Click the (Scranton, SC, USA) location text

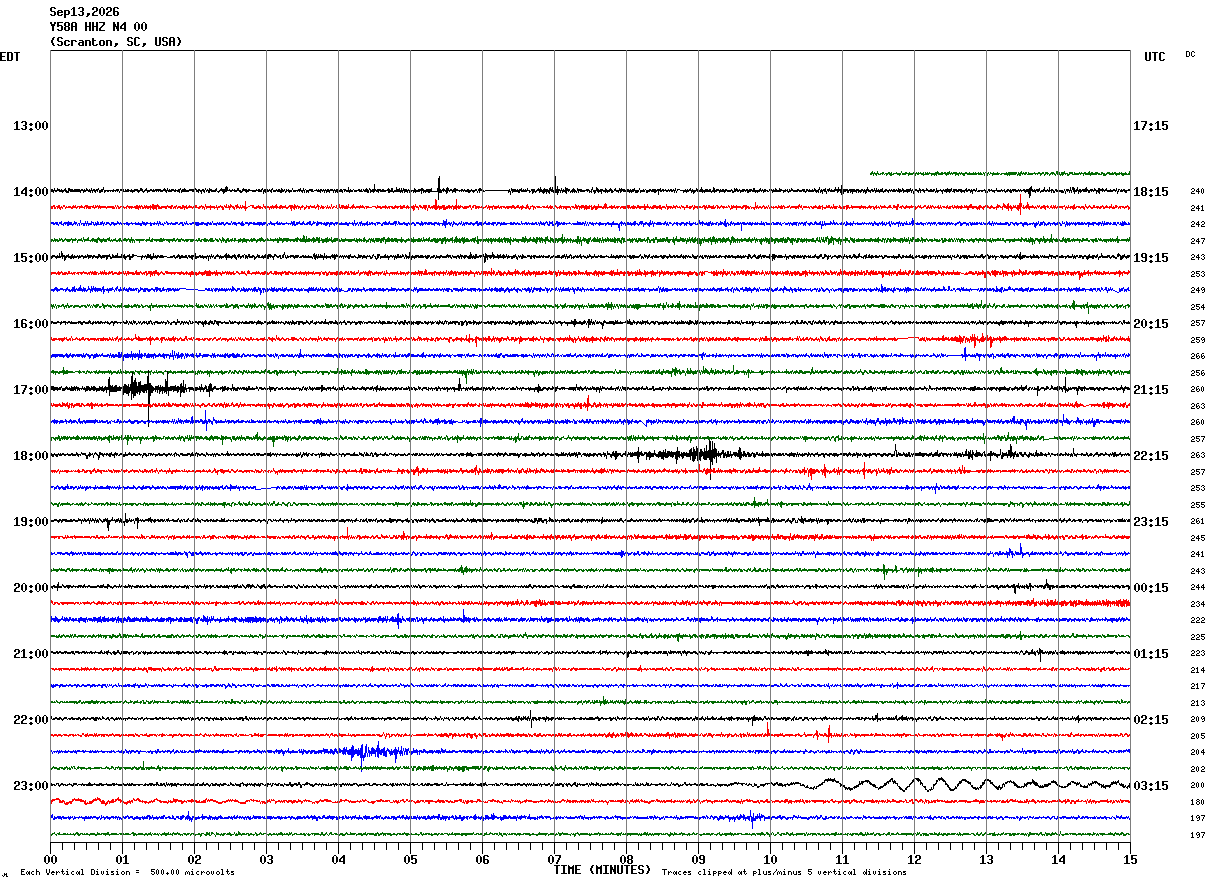(116, 42)
